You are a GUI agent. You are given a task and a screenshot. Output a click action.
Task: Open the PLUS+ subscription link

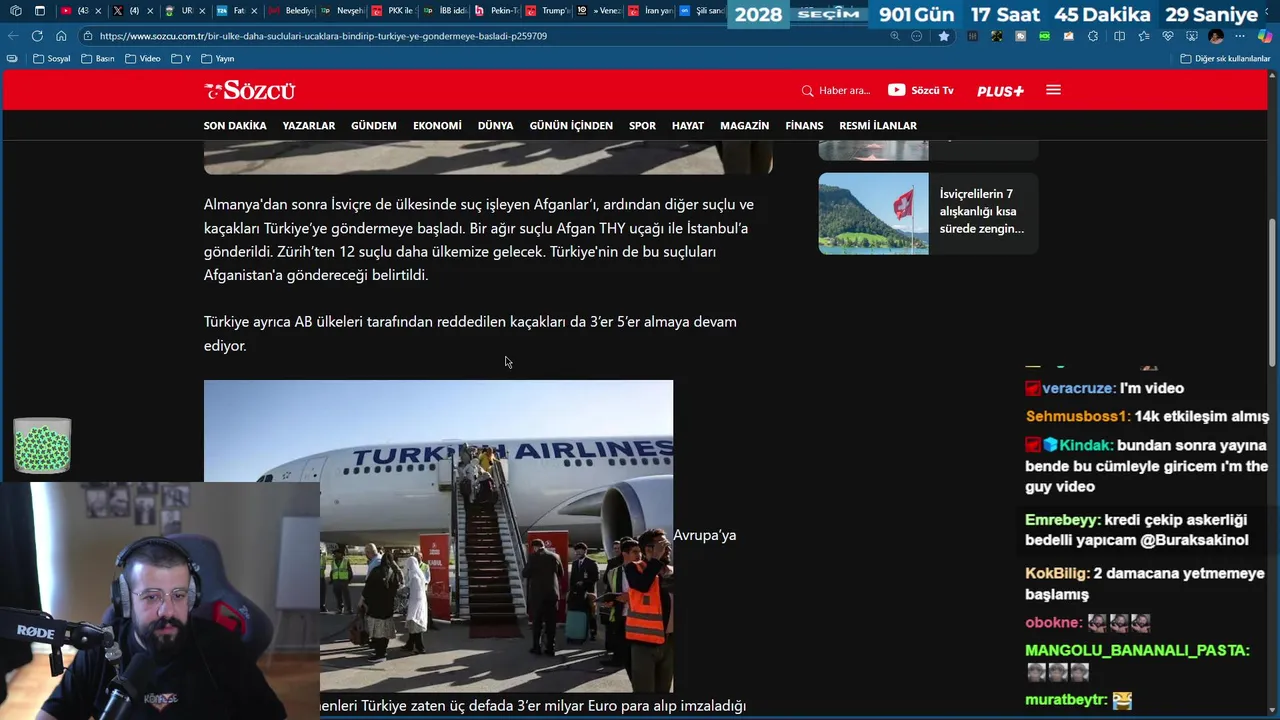click(x=1000, y=91)
